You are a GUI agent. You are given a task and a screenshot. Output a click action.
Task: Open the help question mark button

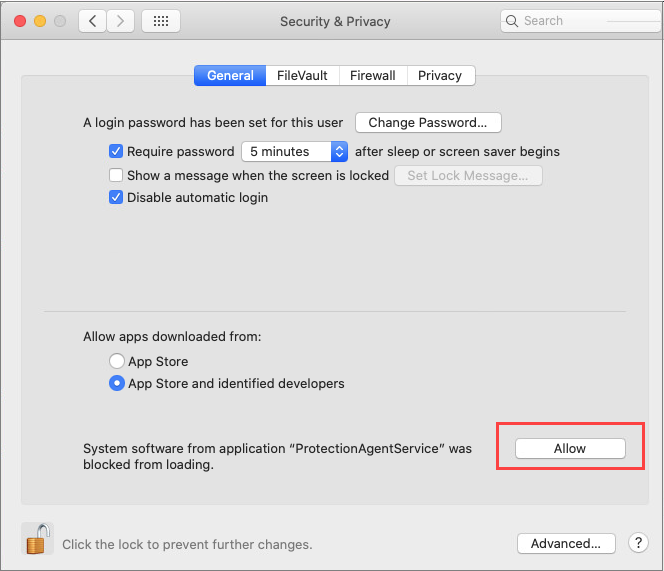638,543
